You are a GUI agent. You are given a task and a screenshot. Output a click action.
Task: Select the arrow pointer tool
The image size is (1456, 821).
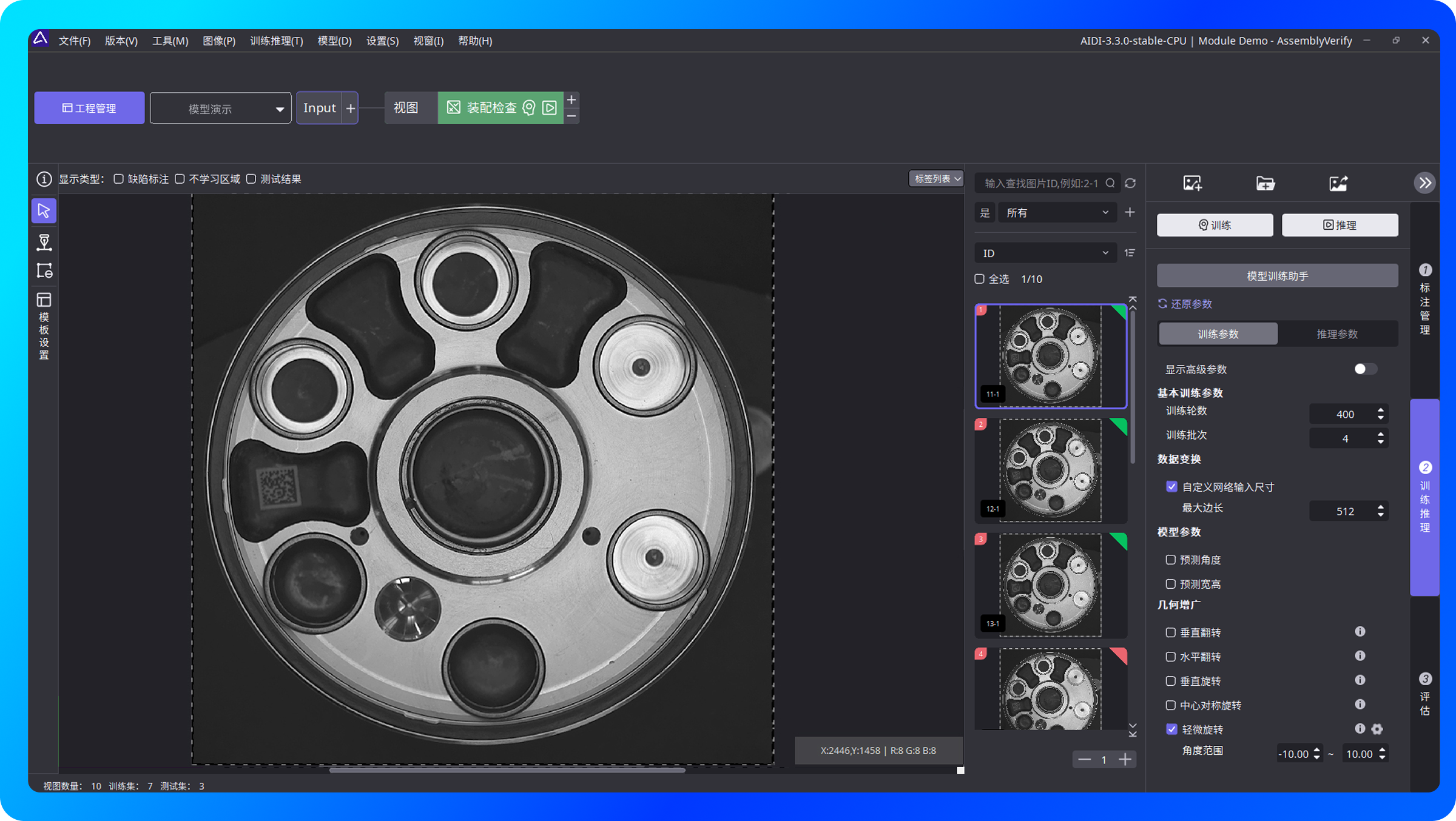click(44, 211)
